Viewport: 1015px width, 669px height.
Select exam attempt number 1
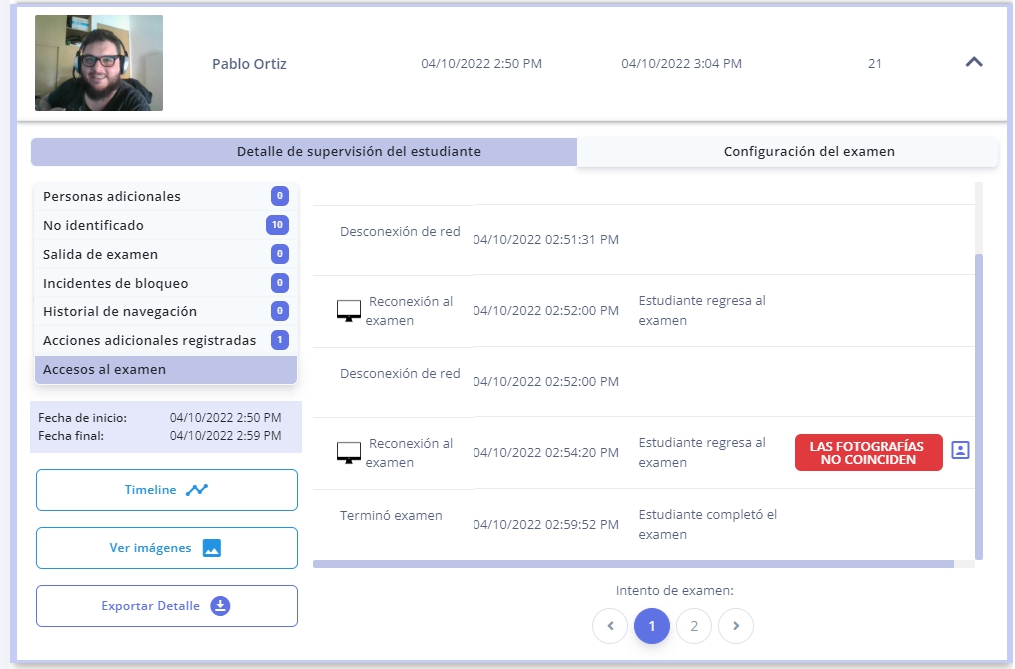652,626
